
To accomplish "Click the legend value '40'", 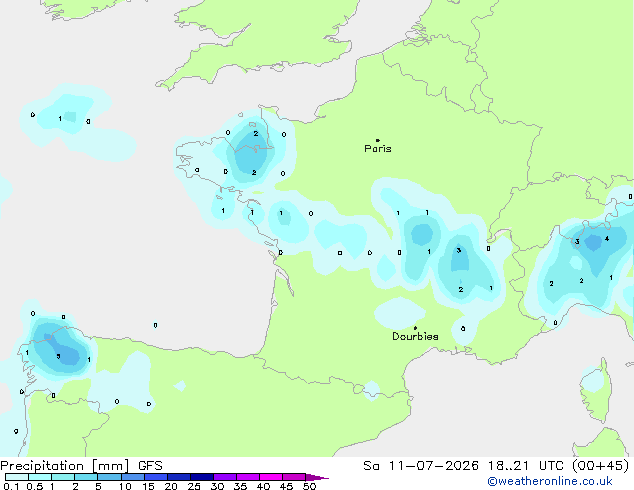I will click(263, 486).
